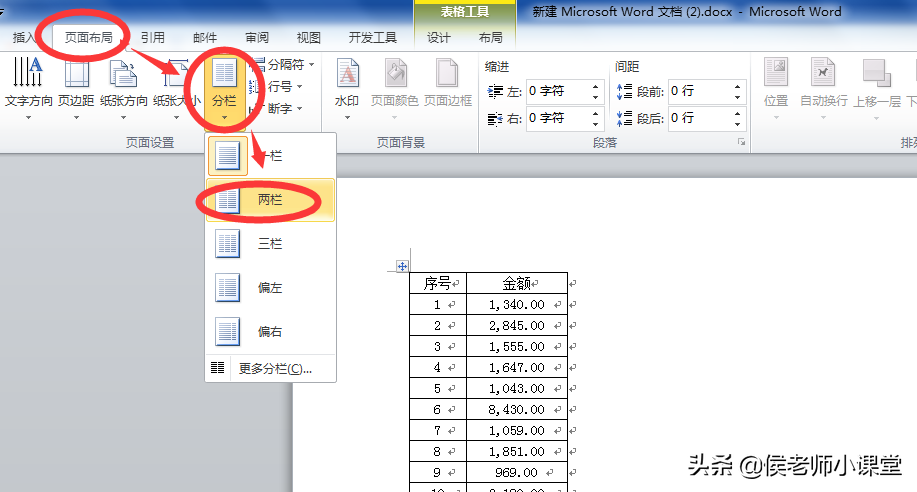The width and height of the screenshot is (917, 492).
Task: Click the cell containing 1,059.00
Action: (x=517, y=431)
